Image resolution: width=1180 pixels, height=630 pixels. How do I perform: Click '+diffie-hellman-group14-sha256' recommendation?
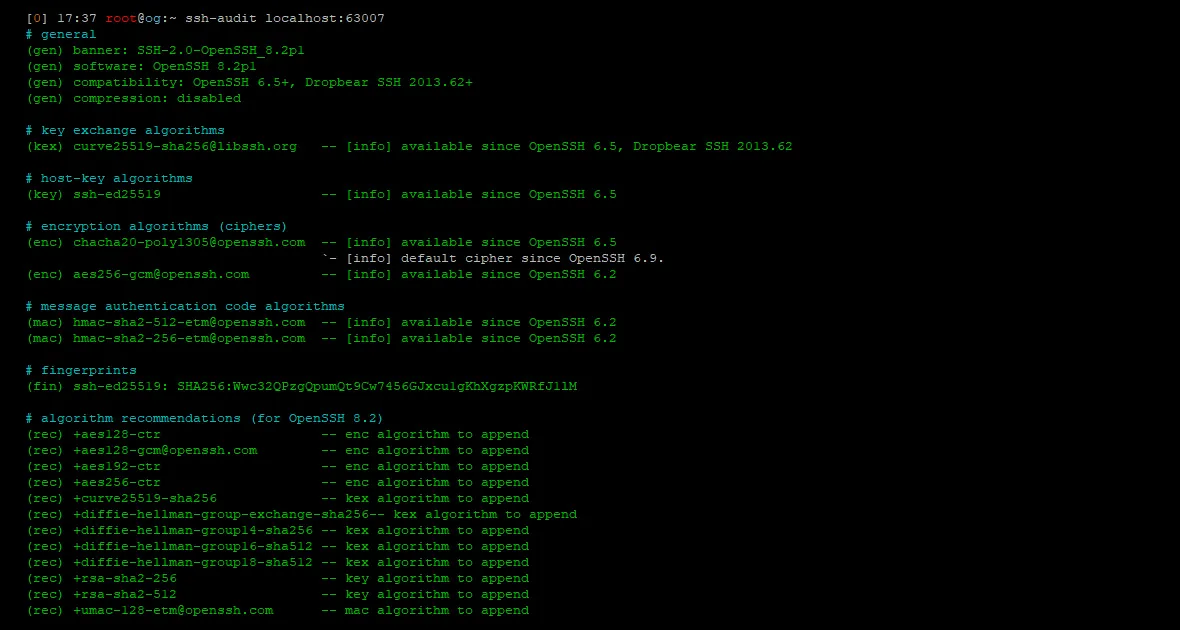193,530
